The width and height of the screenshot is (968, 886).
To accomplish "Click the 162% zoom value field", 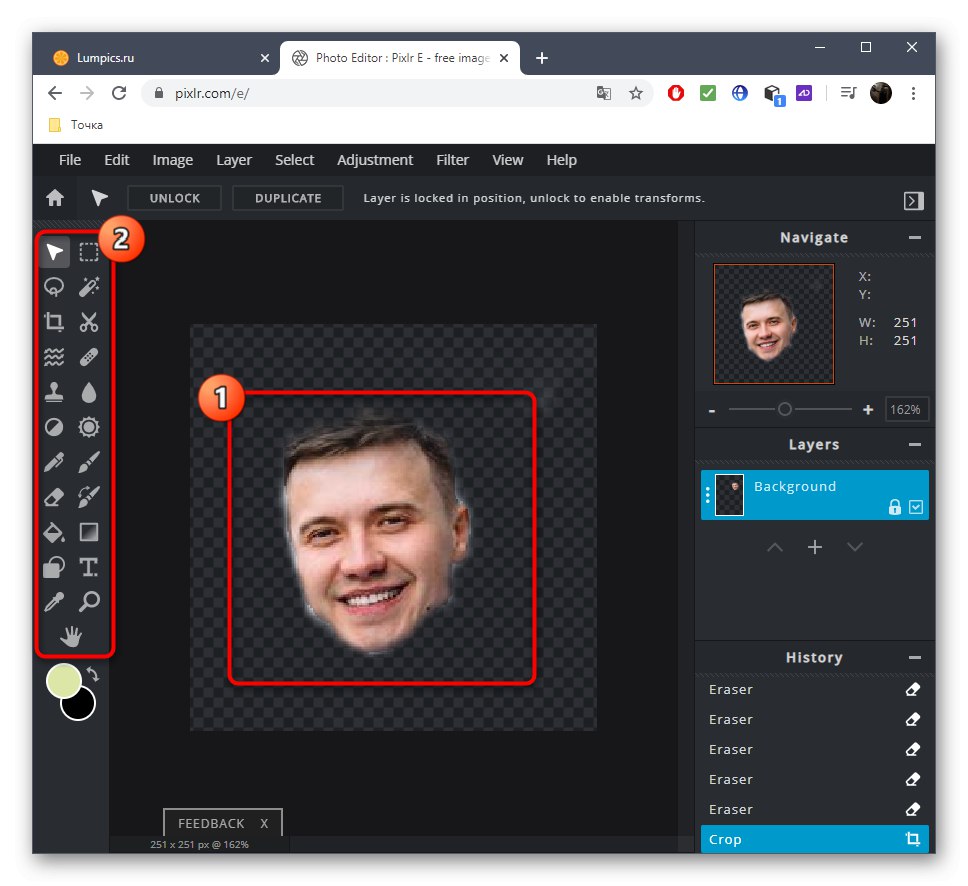I will (906, 409).
